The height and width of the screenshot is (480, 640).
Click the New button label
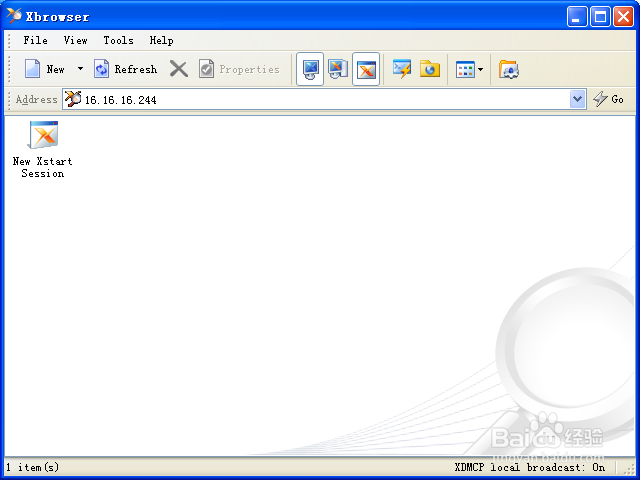point(55,69)
